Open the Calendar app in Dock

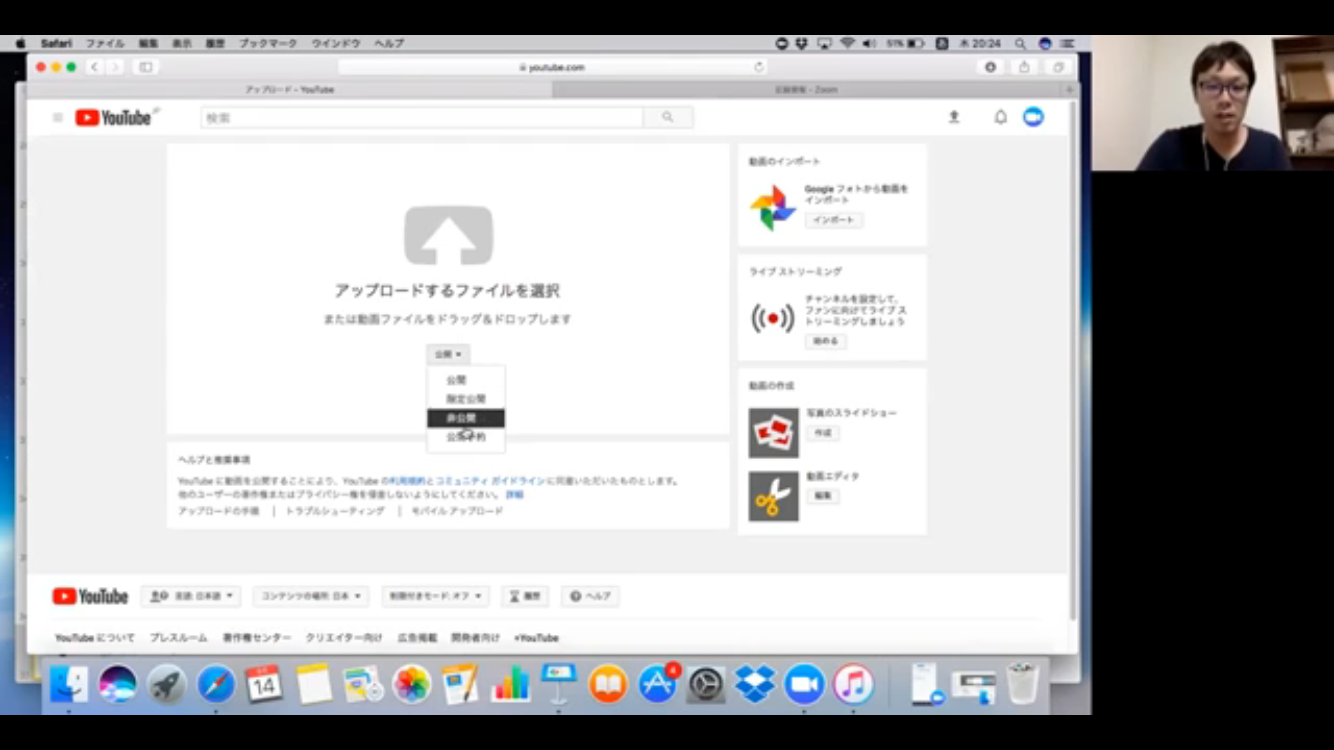click(x=264, y=685)
